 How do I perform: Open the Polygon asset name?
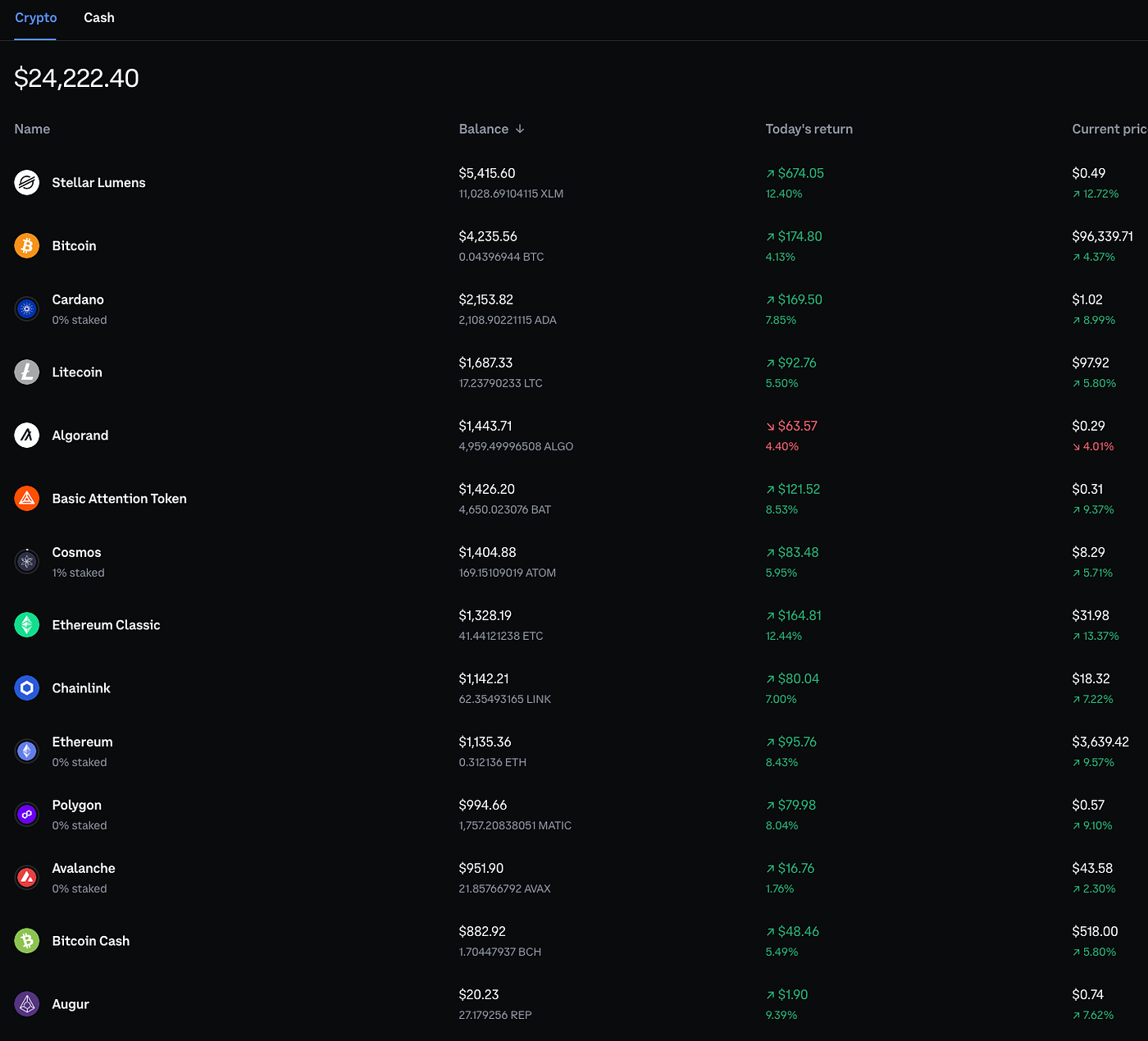pos(76,805)
